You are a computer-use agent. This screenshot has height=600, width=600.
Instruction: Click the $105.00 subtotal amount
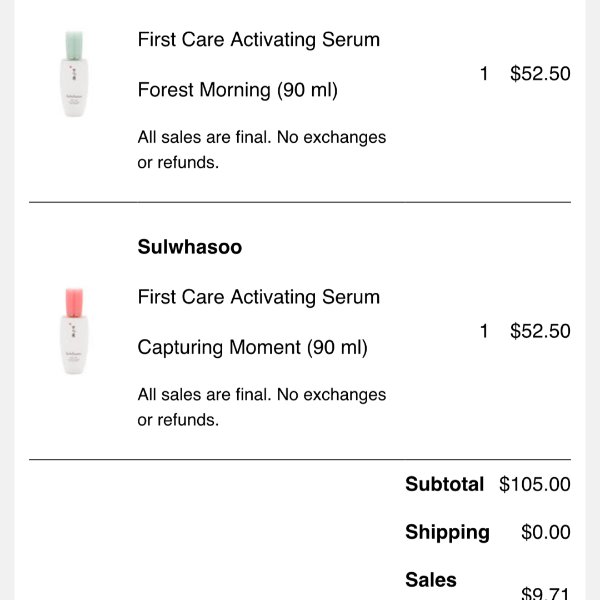(535, 484)
